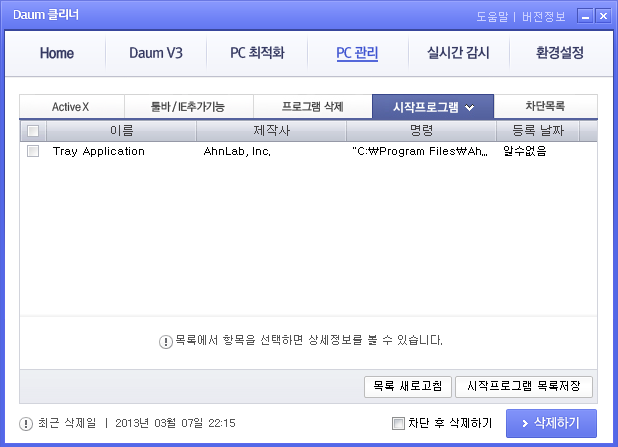Tick the select-all checkbox in the table header
Screen dimensions: 618x447
33,131
